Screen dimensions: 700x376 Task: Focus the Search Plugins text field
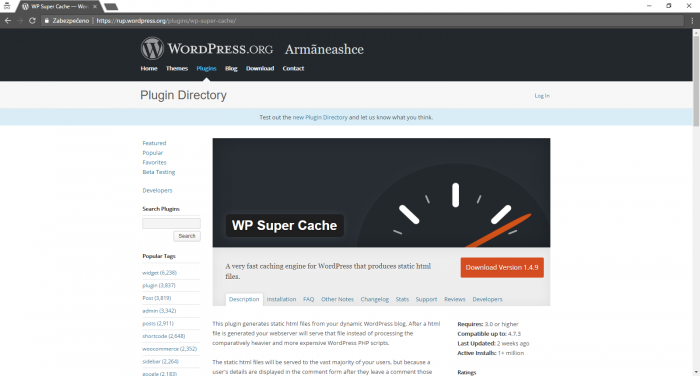click(171, 223)
